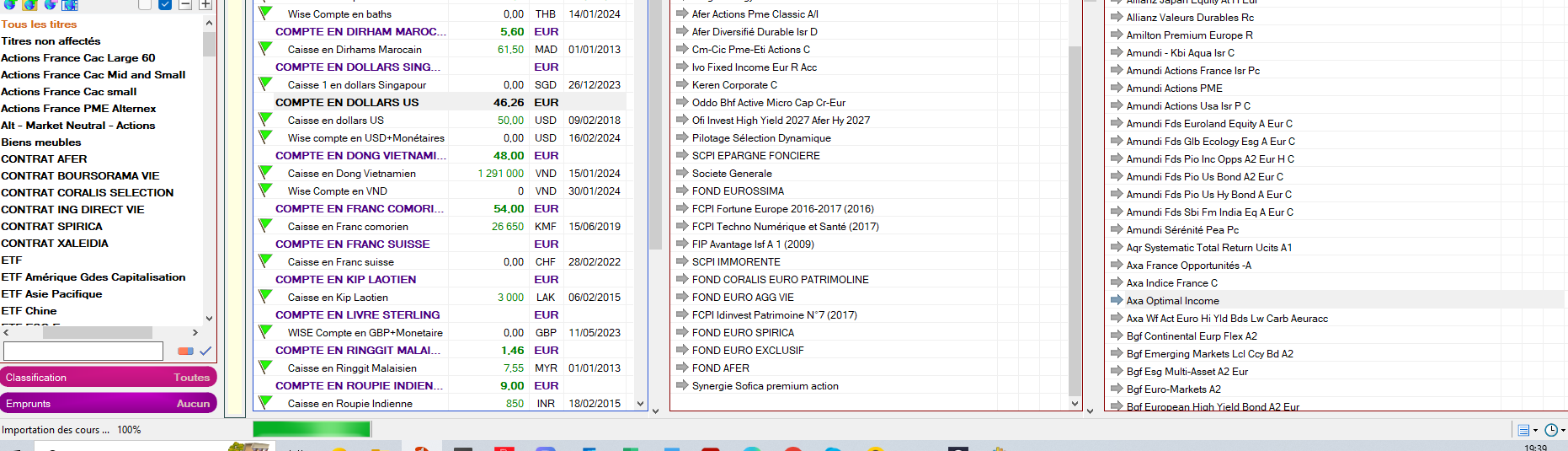The height and width of the screenshot is (451, 1568).
Task: Open the Emprunts filter set to Aucun
Action: [x=109, y=404]
